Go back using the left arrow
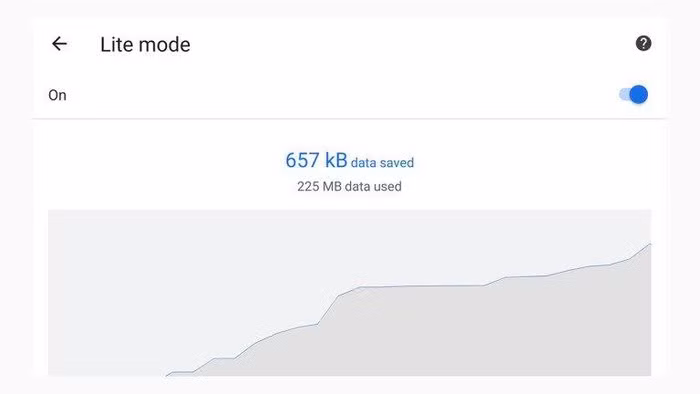 click(x=59, y=44)
